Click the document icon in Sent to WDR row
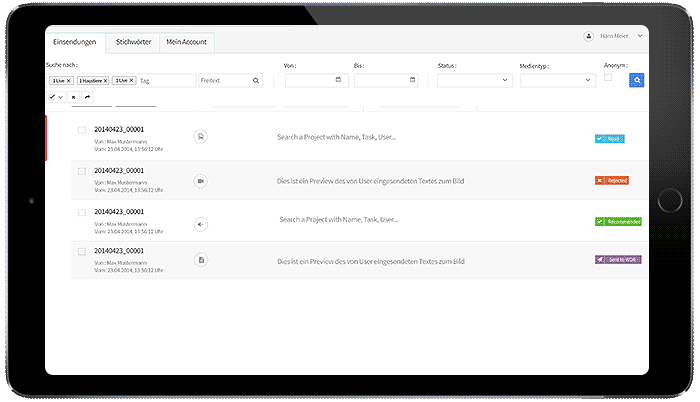 coord(201,260)
